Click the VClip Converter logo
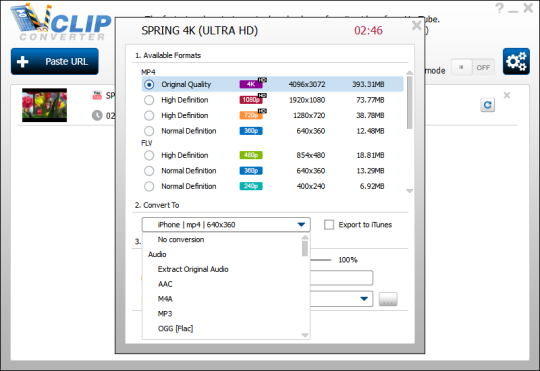 pos(61,23)
